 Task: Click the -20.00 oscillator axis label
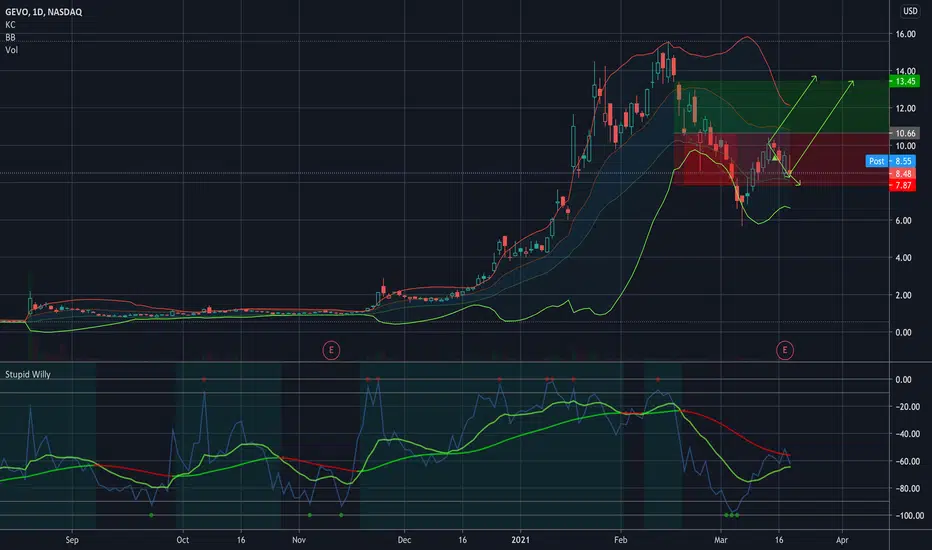(907, 407)
